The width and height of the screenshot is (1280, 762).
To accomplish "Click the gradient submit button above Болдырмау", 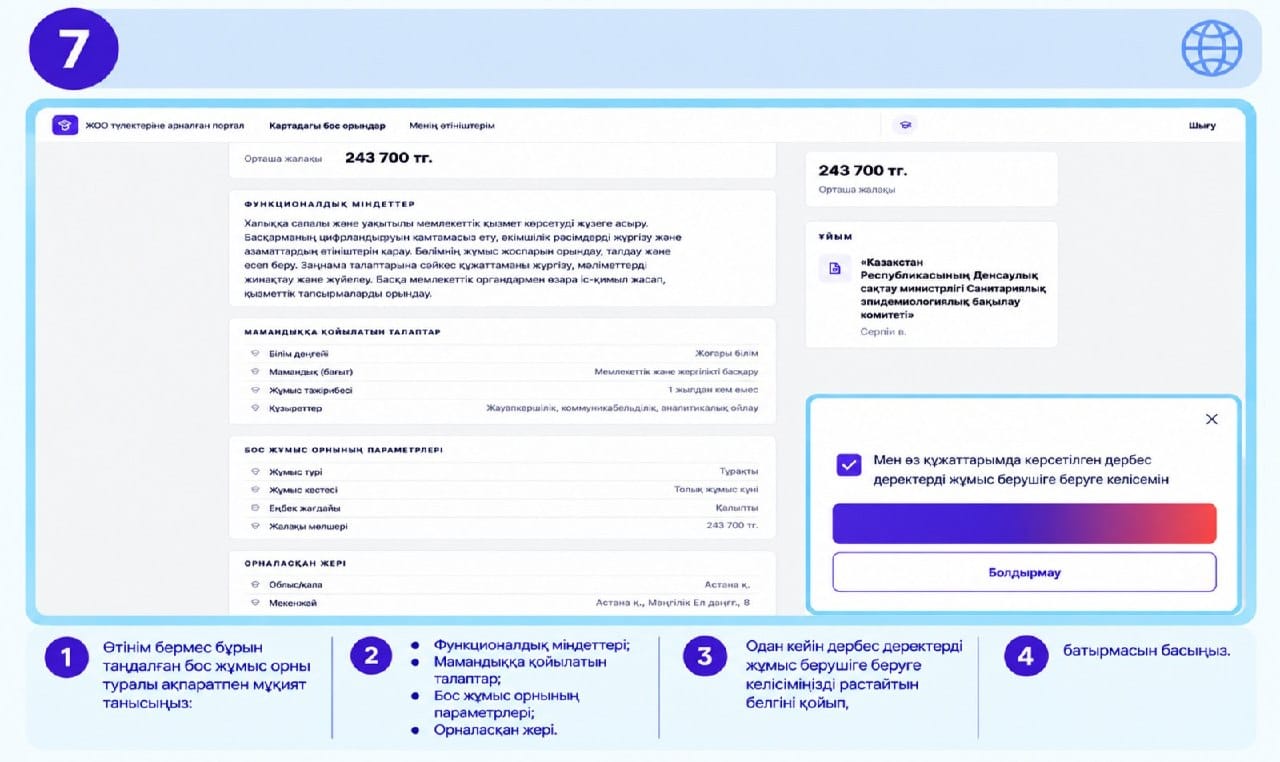I will (1024, 524).
